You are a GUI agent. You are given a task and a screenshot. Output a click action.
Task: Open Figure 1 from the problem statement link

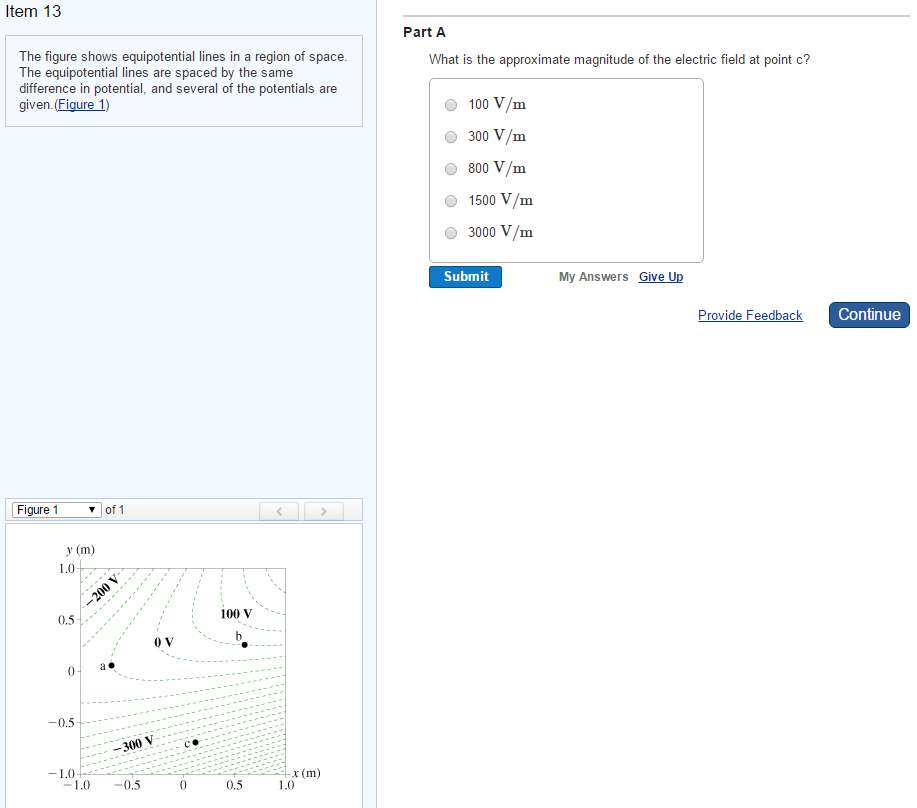pos(81,104)
